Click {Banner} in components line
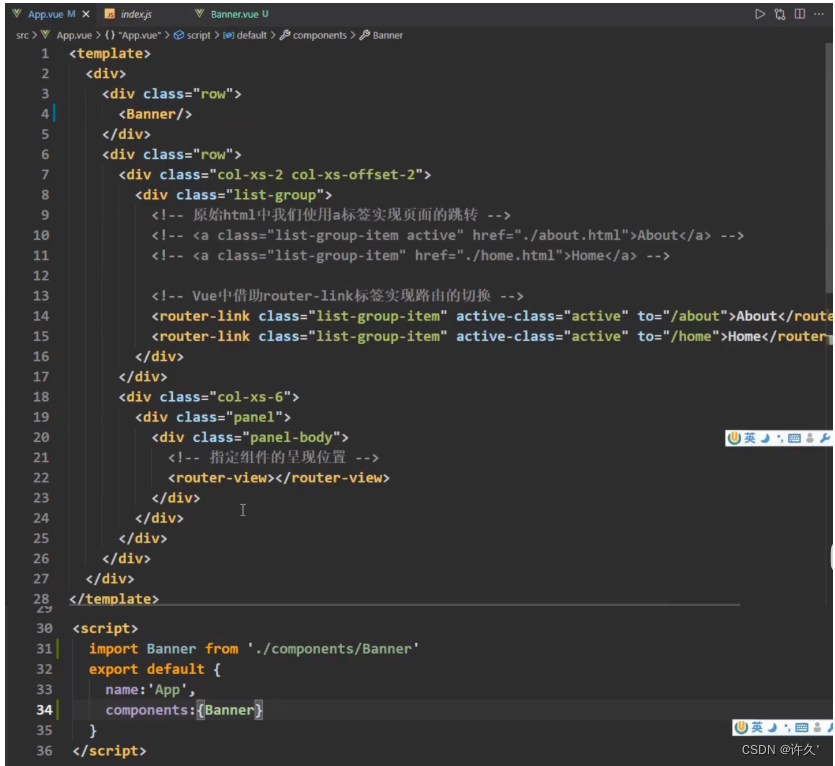835x766 pixels. 230,710
